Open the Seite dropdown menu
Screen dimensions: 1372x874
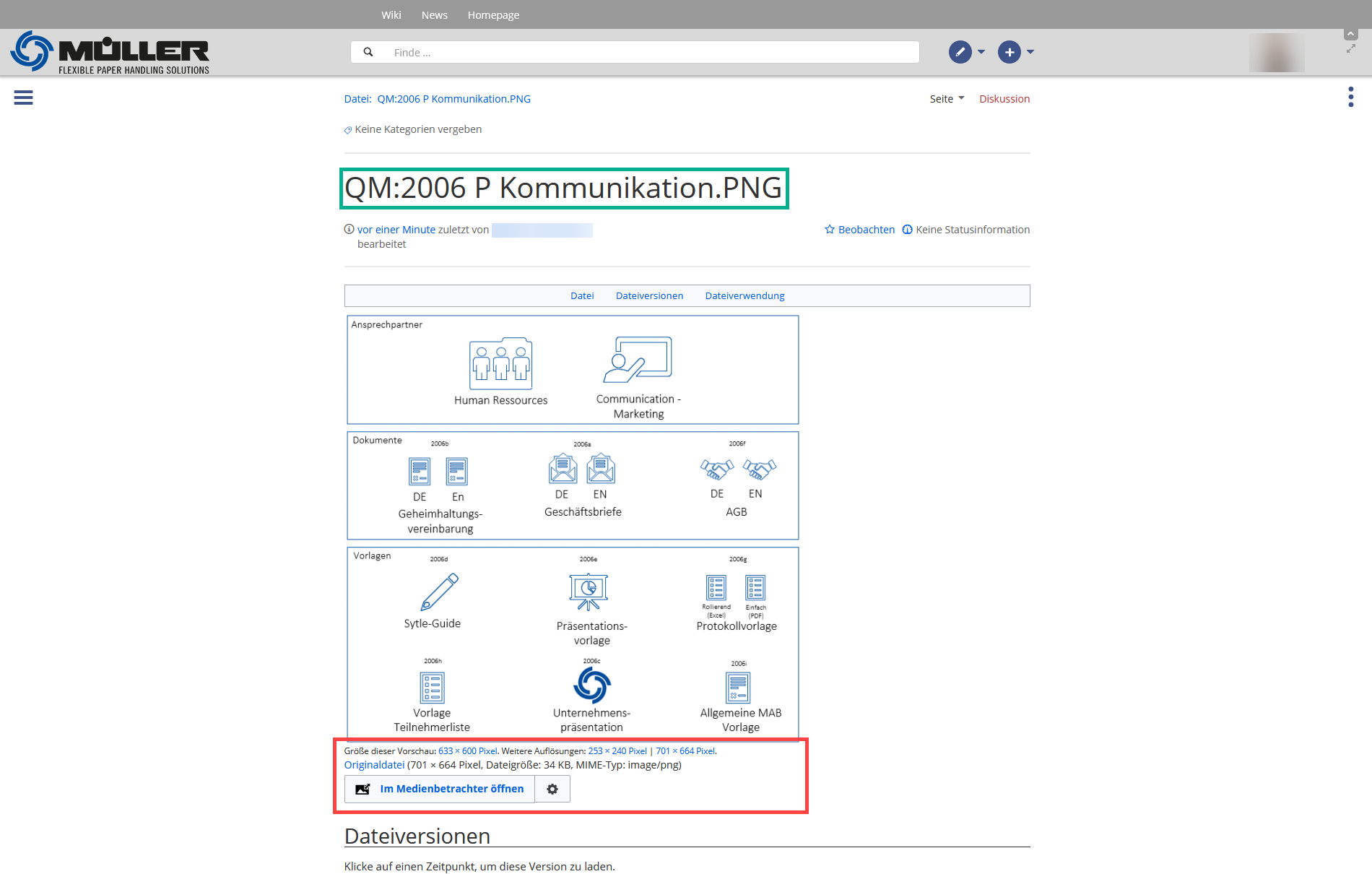point(947,99)
